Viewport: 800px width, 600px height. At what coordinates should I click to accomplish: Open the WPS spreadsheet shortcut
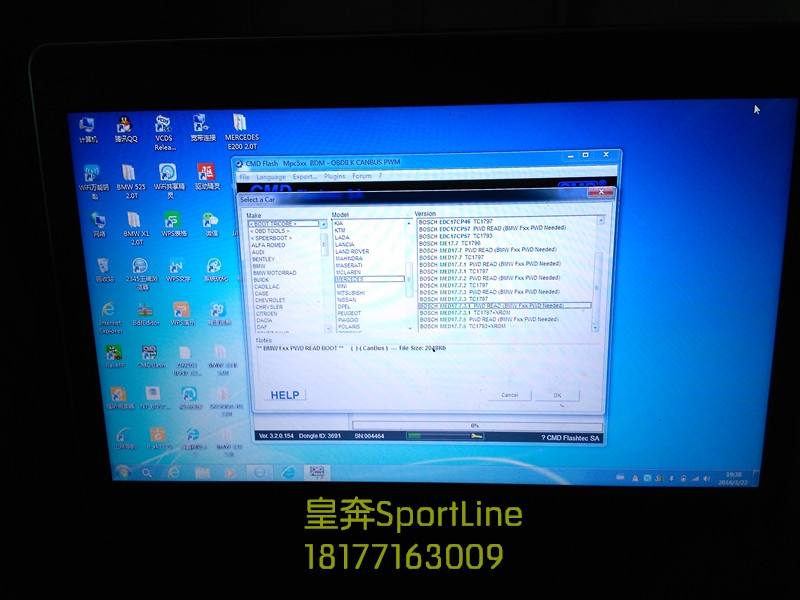coord(173,224)
